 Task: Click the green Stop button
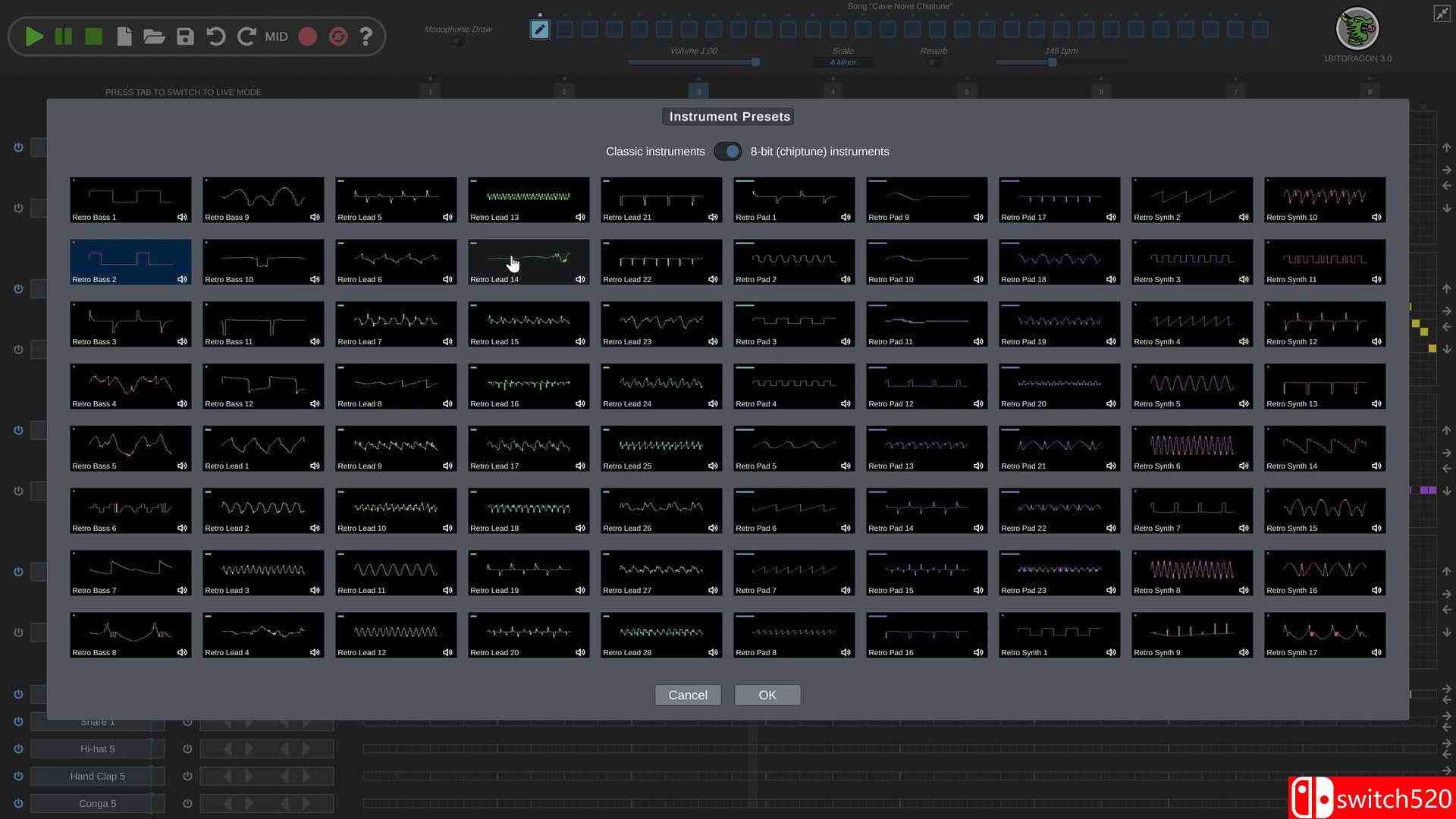tap(93, 36)
